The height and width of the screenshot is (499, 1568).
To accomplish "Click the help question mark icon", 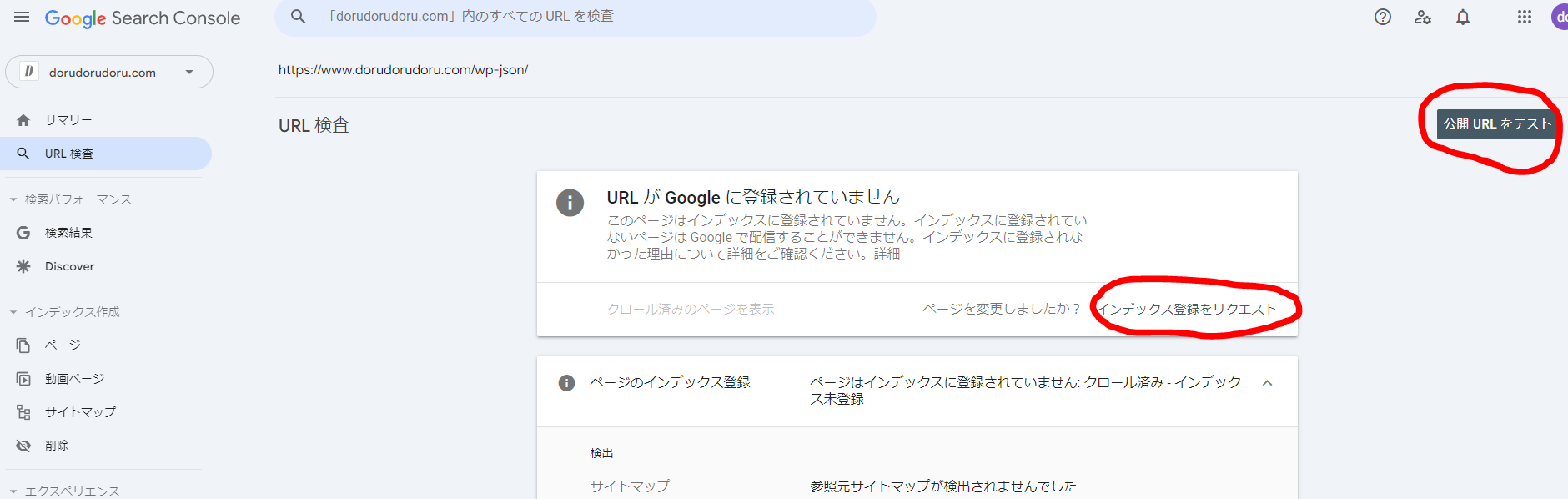I will (x=1383, y=18).
